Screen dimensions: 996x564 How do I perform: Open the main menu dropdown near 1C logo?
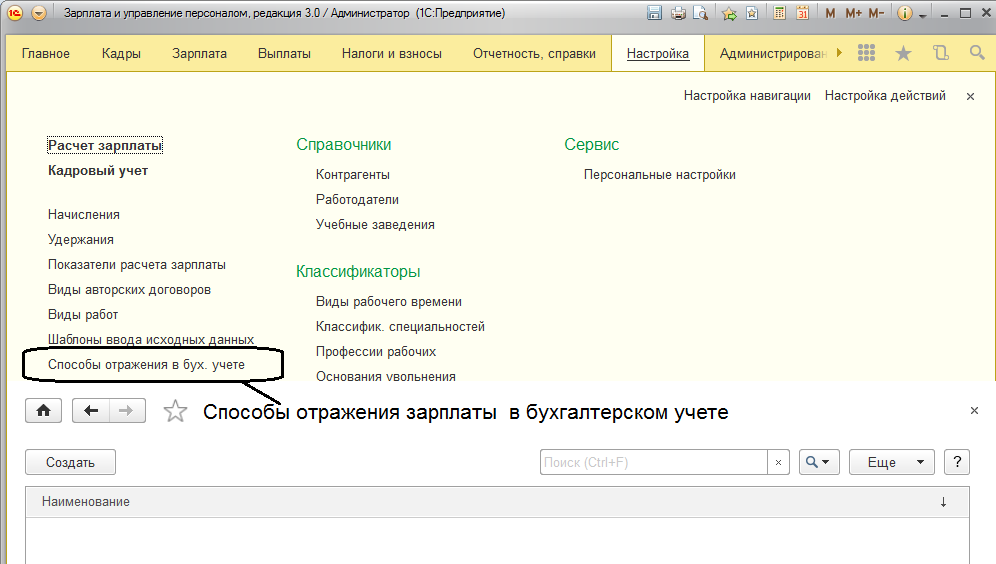click(38, 14)
